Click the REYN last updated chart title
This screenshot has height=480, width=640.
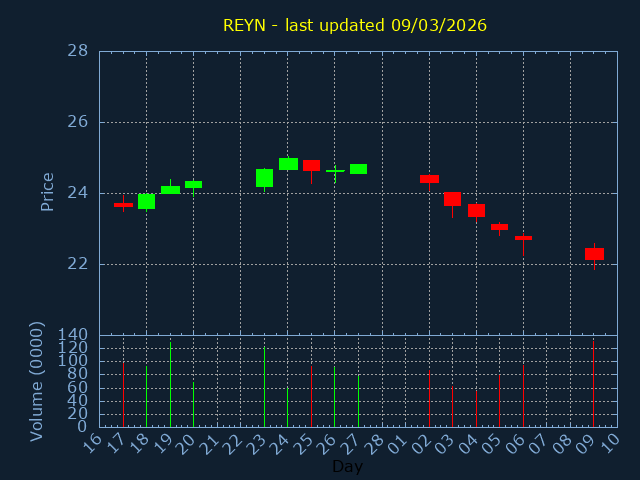pos(354,25)
